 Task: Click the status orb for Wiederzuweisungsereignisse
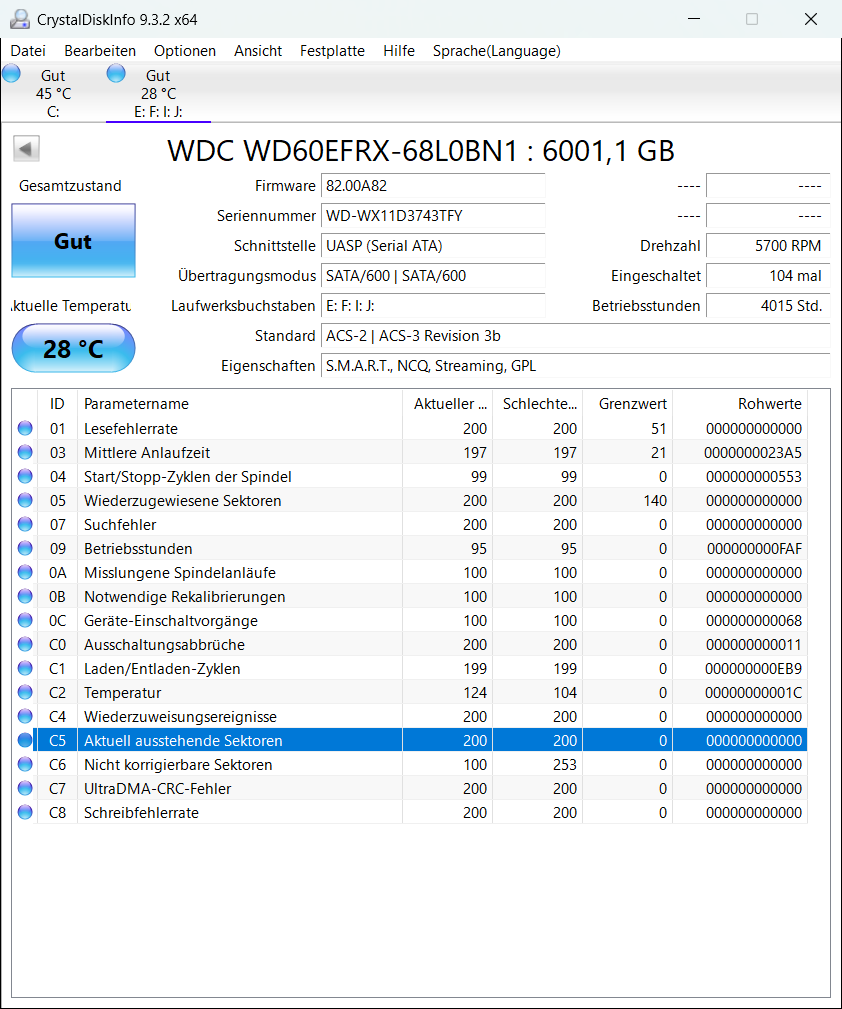(x=25, y=716)
